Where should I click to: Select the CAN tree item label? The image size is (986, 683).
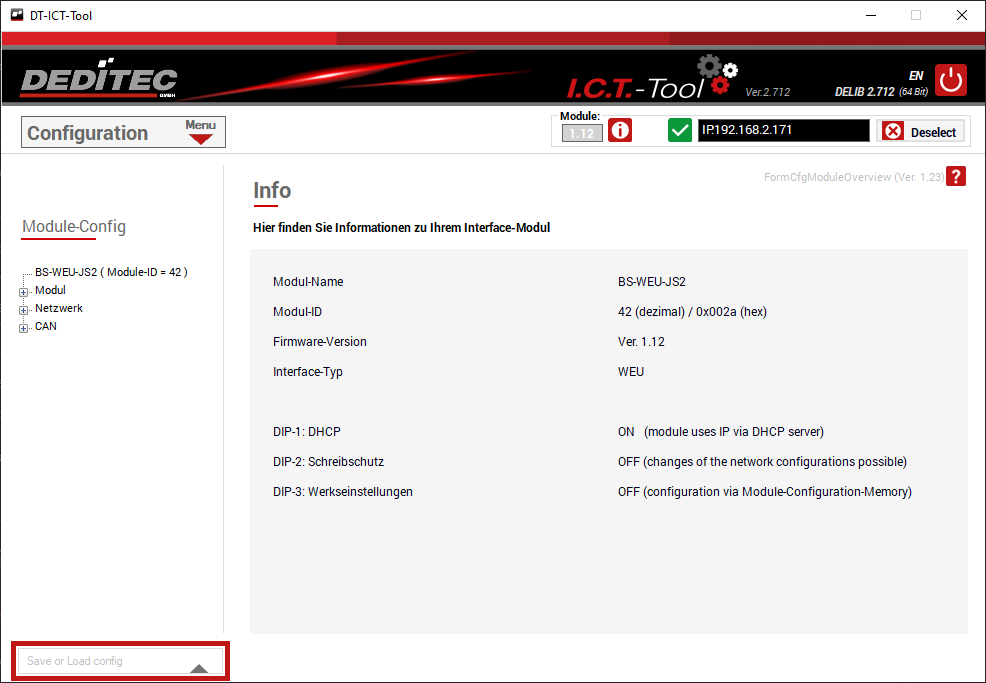point(46,326)
